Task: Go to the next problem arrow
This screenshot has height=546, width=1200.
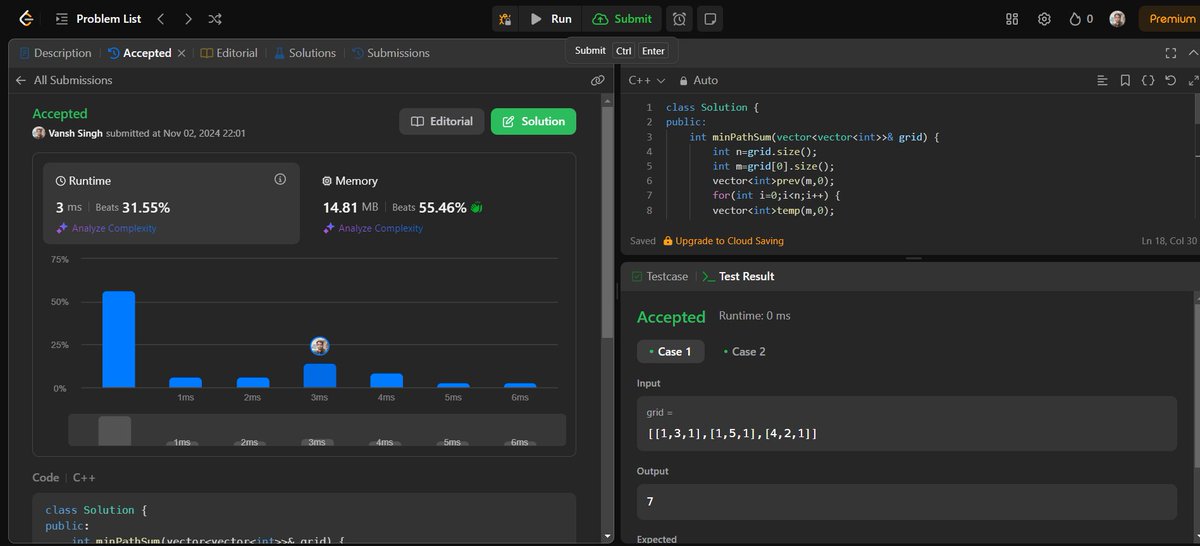Action: tap(187, 18)
